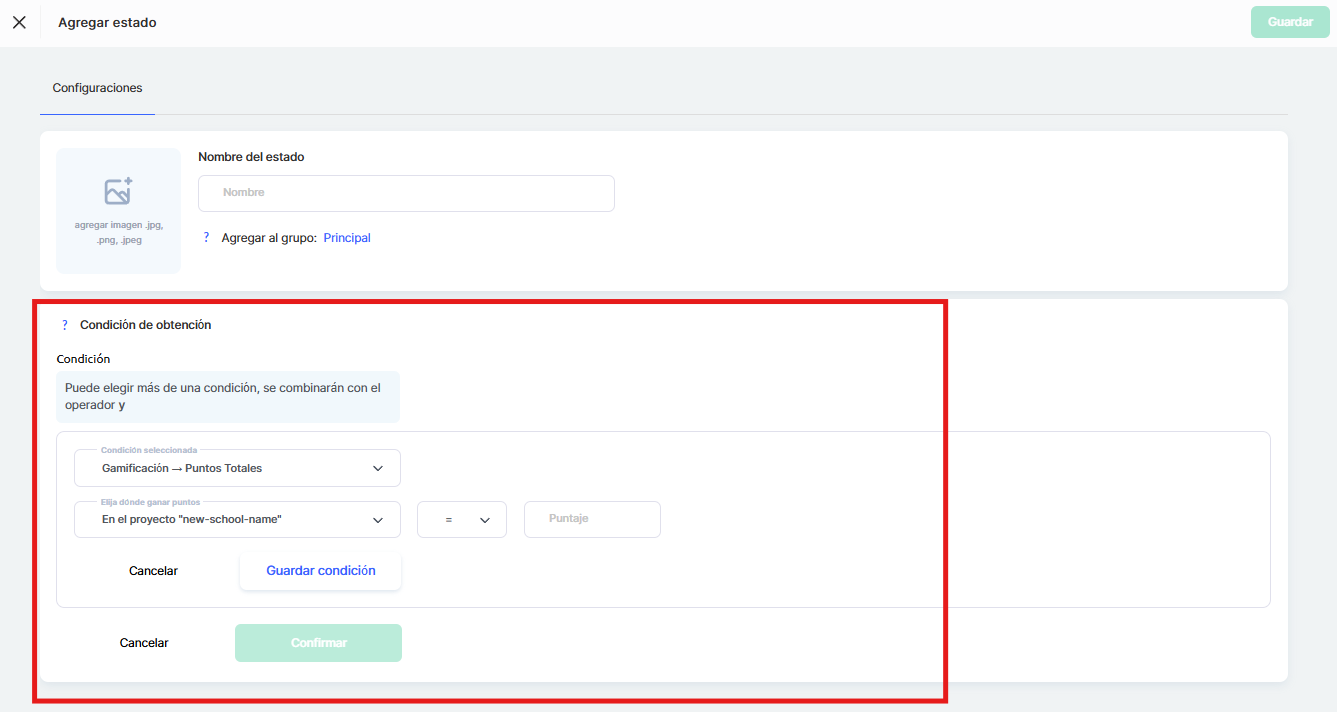
Task: Click help icon beside Condición de obtención
Action: [65, 325]
